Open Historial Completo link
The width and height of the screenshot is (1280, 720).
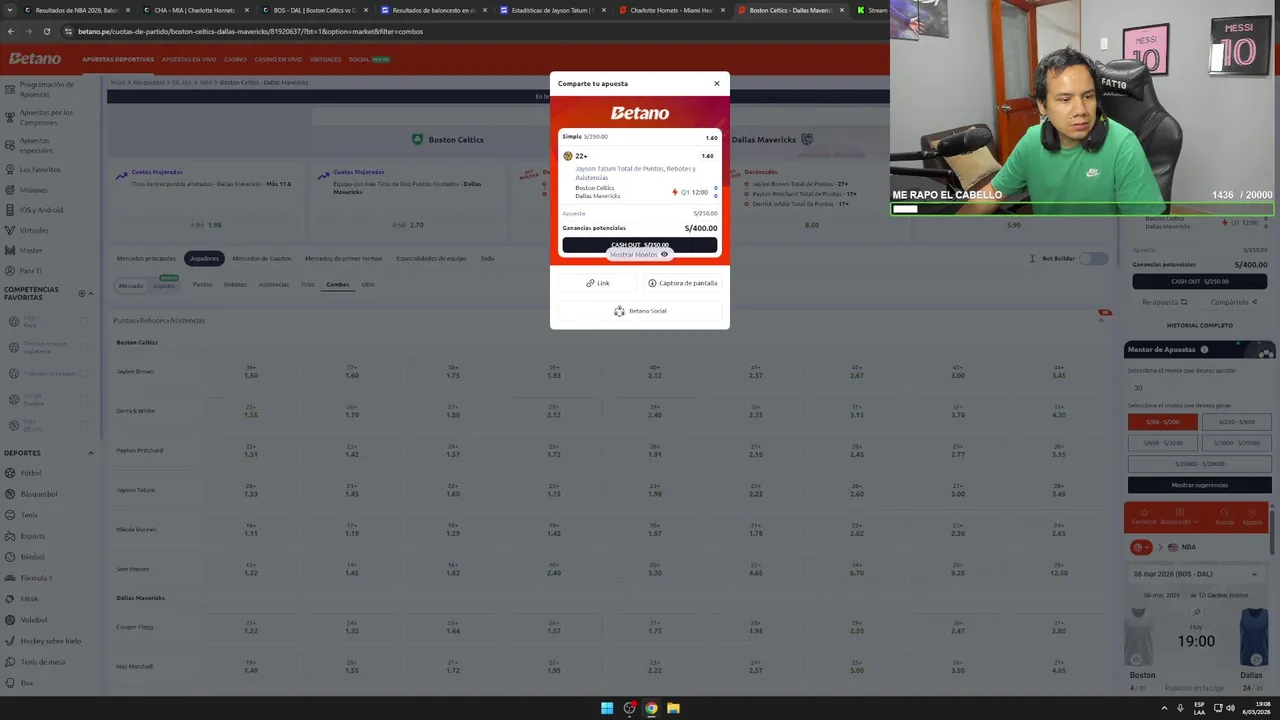[1199, 325]
